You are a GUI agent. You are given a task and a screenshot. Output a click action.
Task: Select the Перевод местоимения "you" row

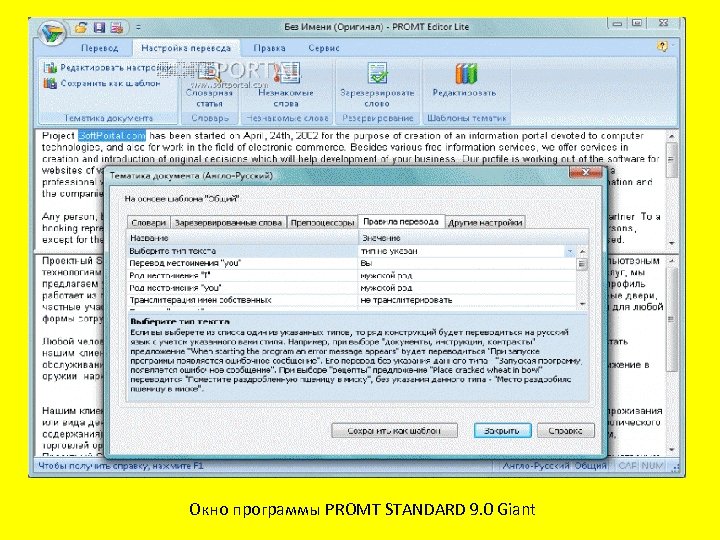pyautogui.click(x=351, y=264)
